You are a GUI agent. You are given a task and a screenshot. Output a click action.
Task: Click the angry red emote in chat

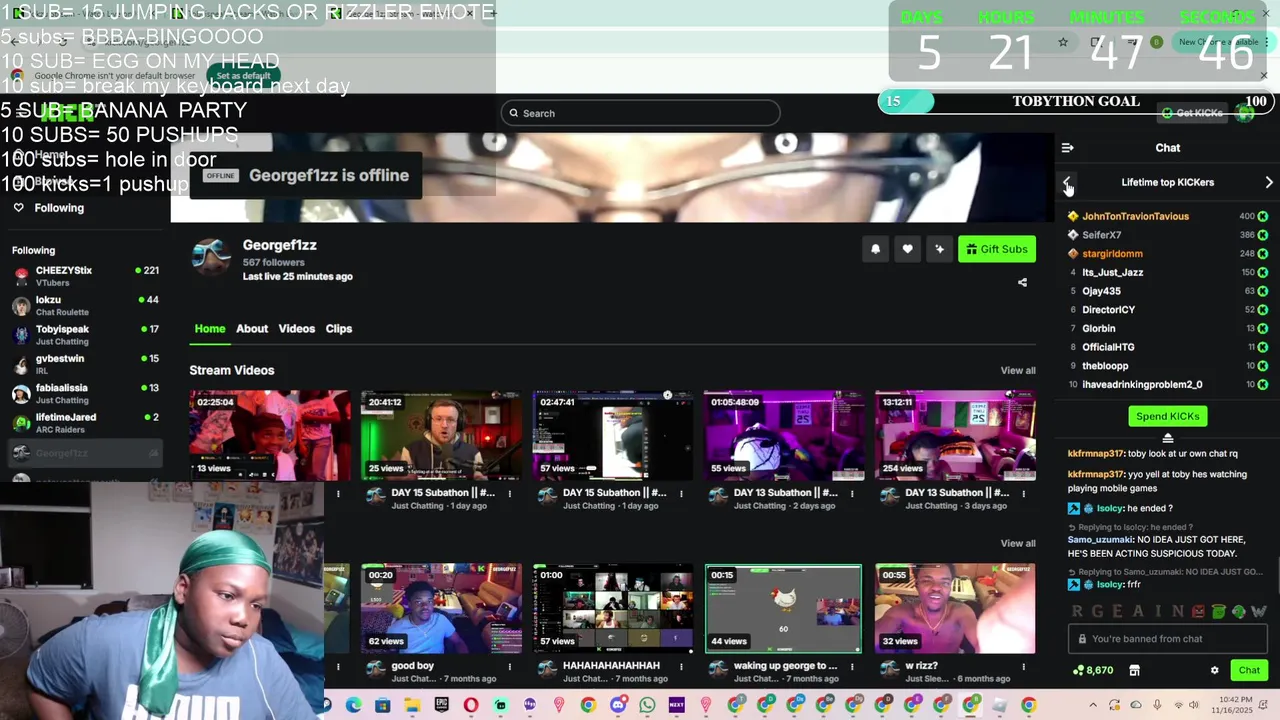[1198, 611]
